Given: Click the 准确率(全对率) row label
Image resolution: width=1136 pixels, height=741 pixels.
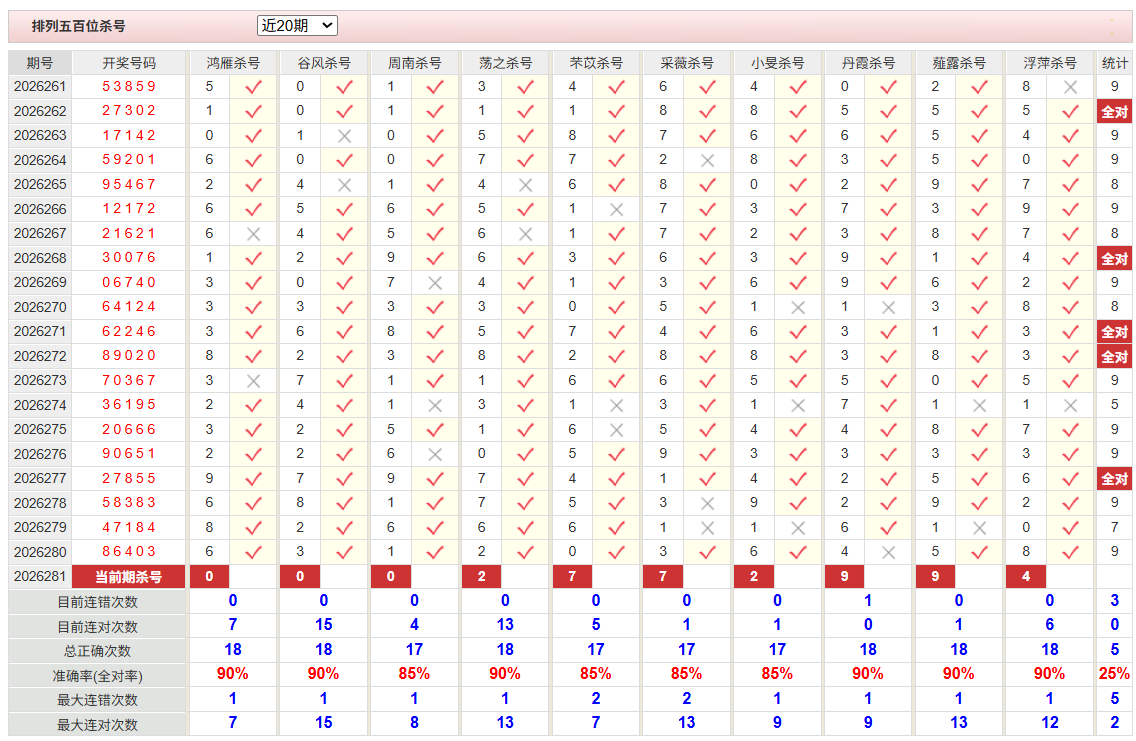Looking at the screenshot, I should pos(98,676).
